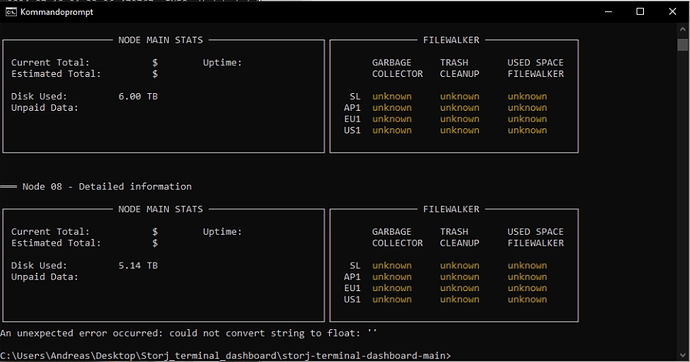Click 'FILEWALKER' heading in the Node 08 section
Screen dimensions: 690x362
(451, 209)
